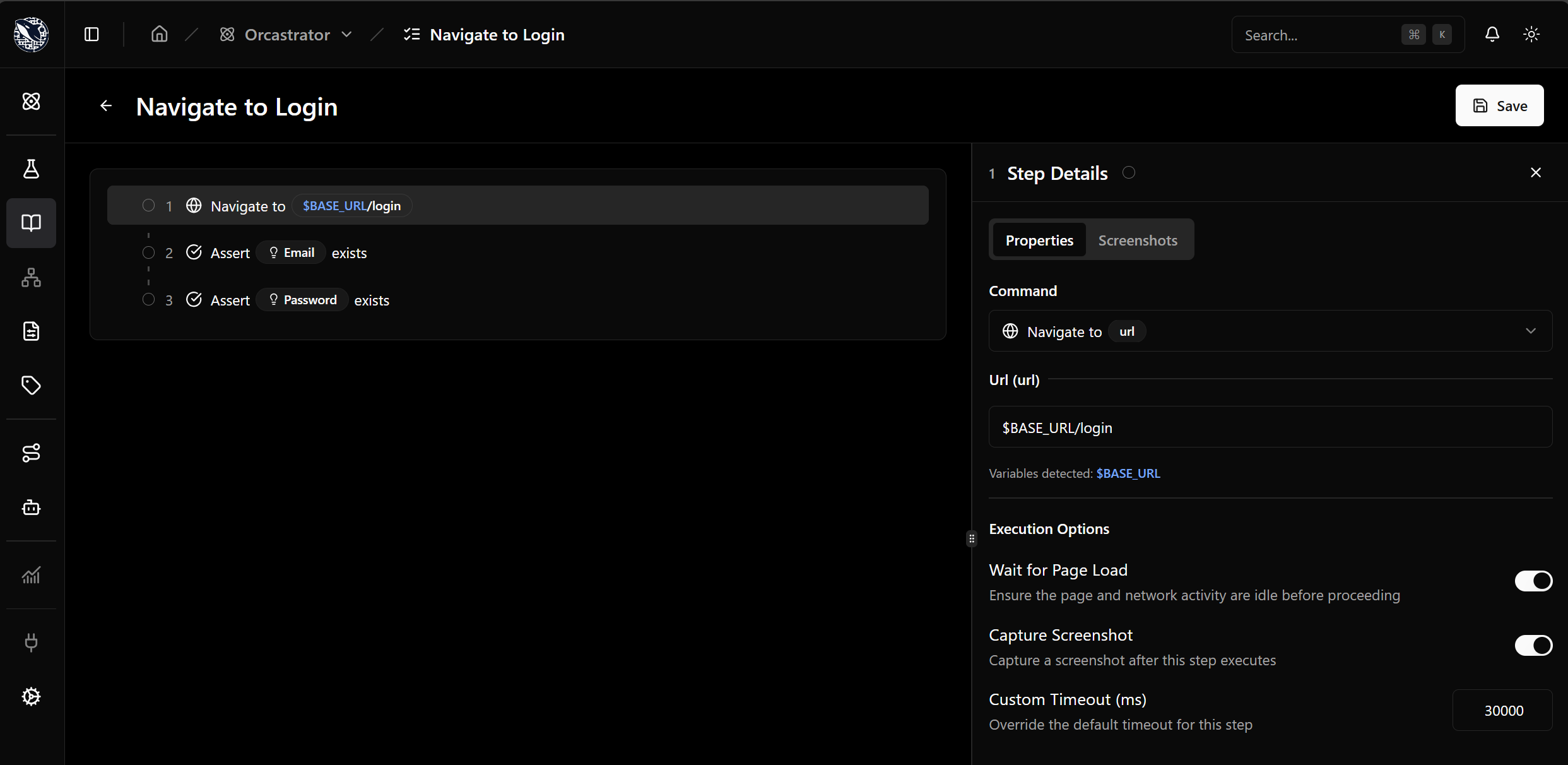This screenshot has height=765, width=1568.
Task: Open the analytics chart sidebar icon
Action: pyautogui.click(x=31, y=575)
